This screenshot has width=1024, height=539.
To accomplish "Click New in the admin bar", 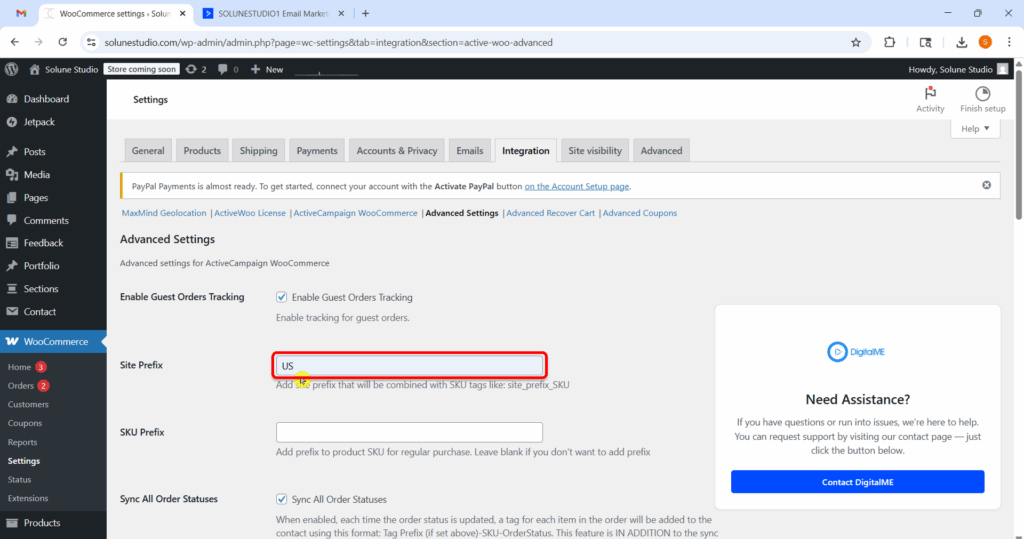I will [267, 69].
